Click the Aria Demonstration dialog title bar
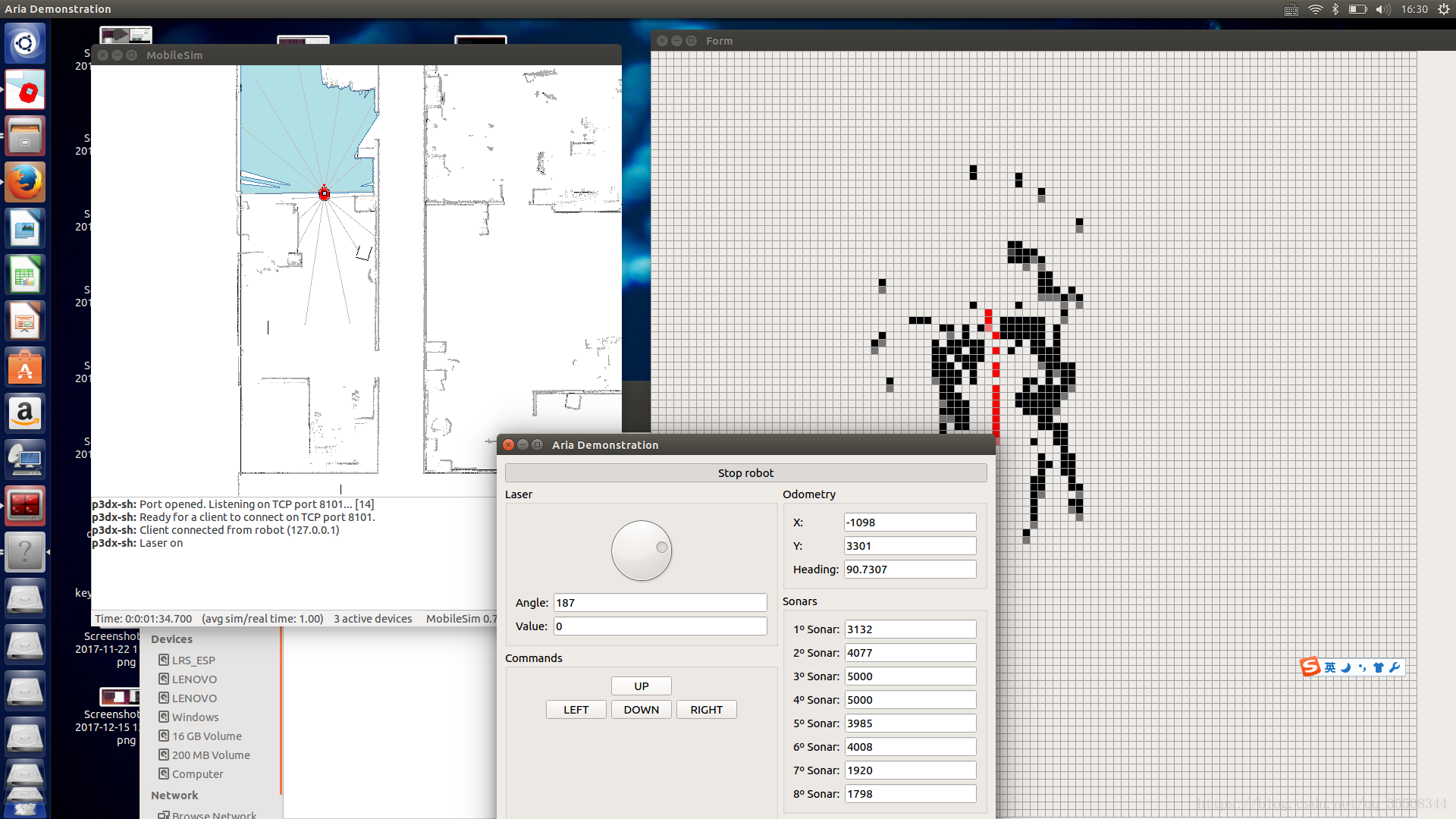1456x819 pixels. pos(745,444)
